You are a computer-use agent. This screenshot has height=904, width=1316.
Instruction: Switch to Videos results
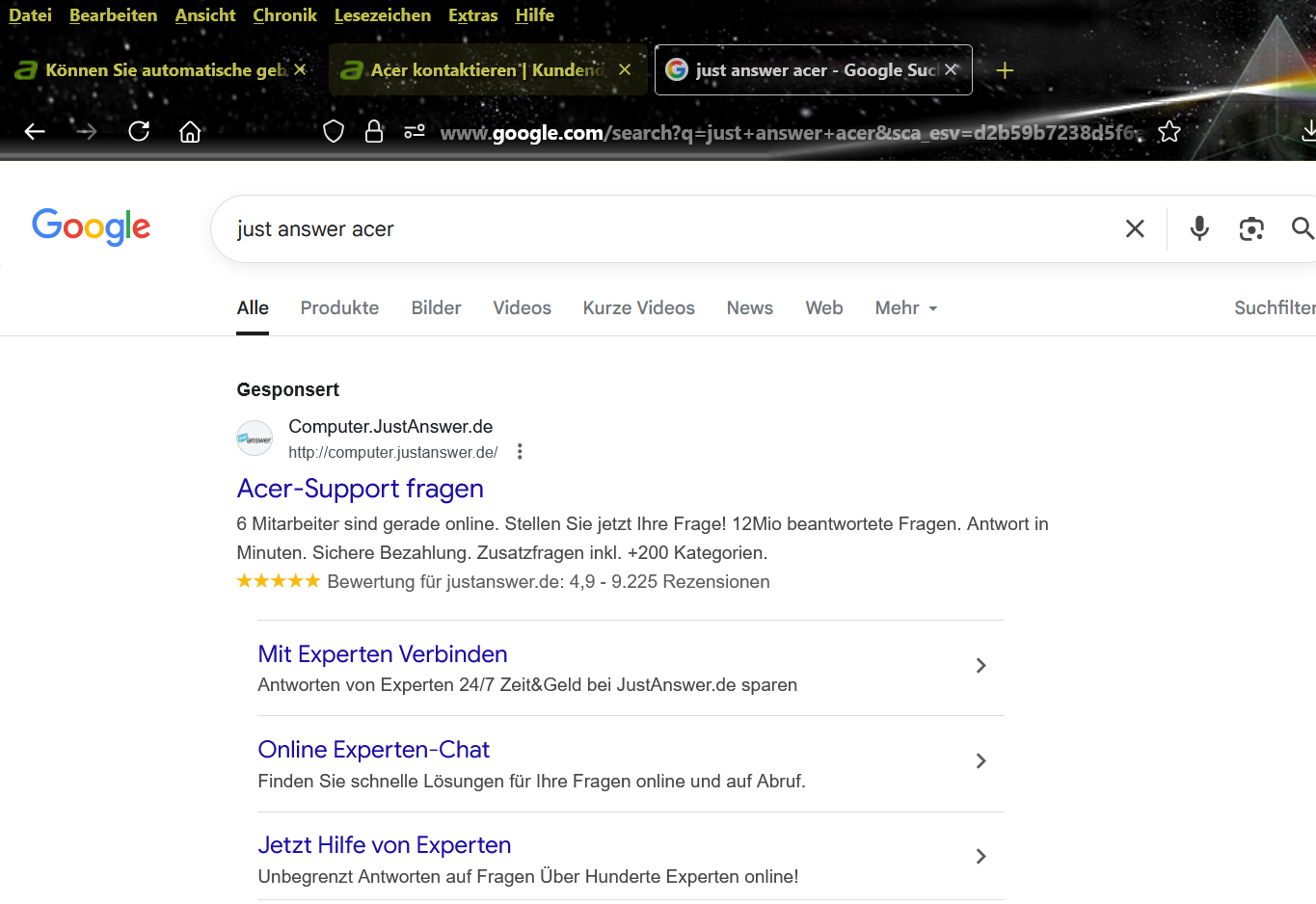pyautogui.click(x=522, y=307)
